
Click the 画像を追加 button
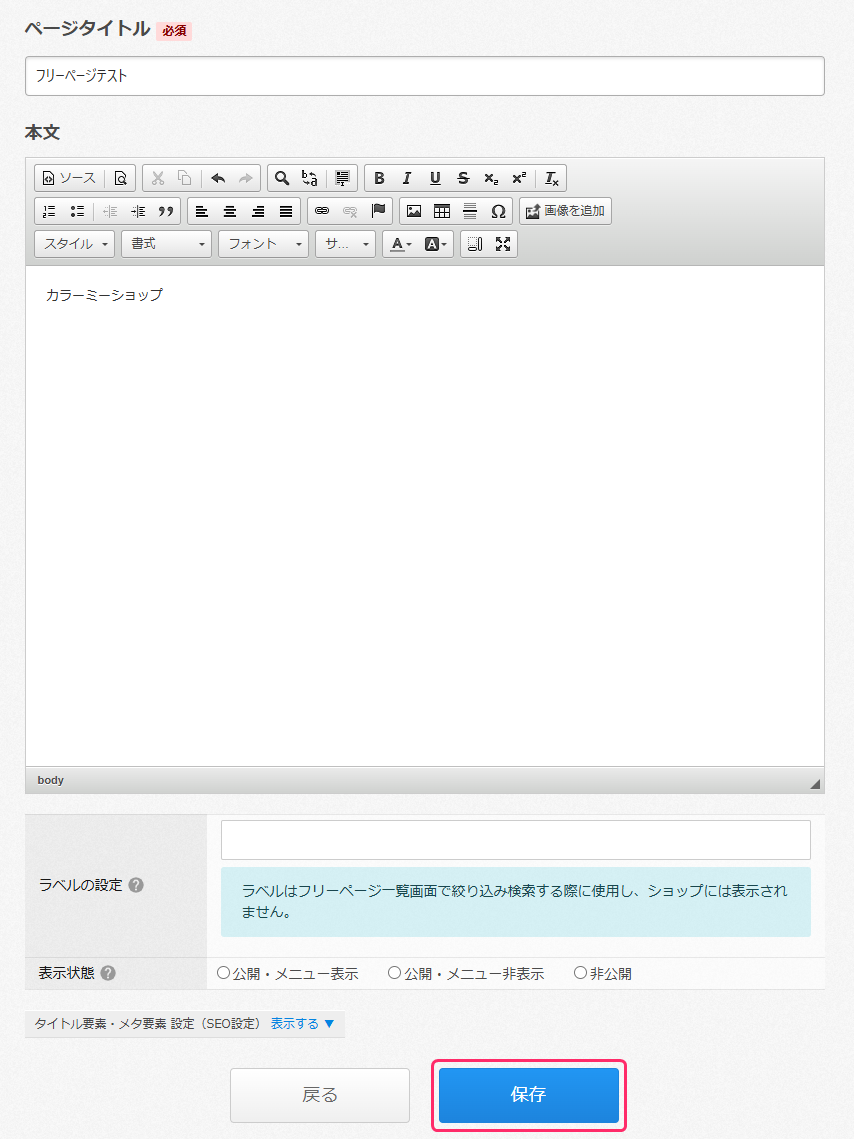565,211
